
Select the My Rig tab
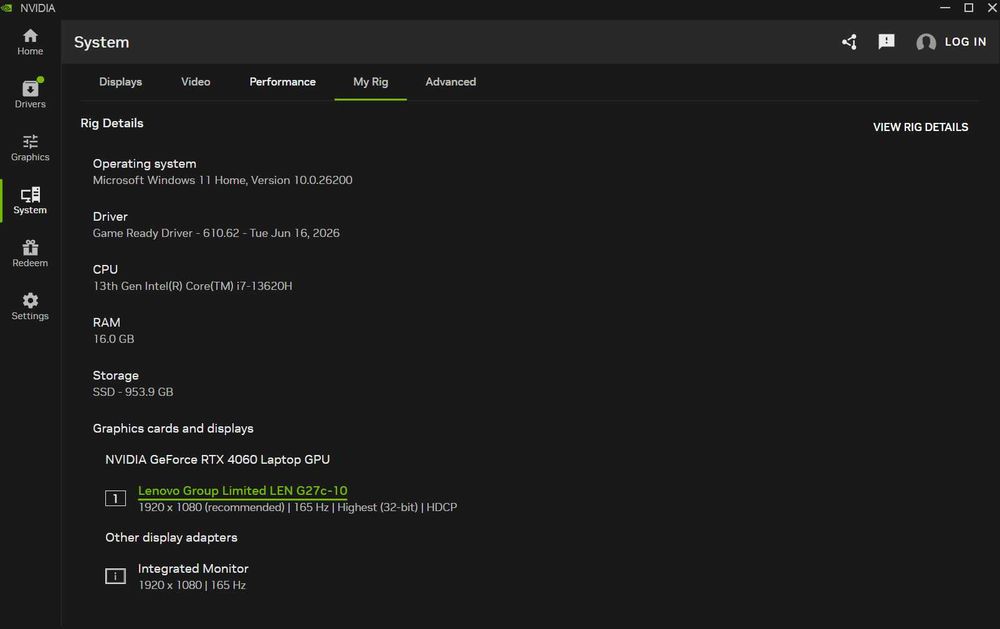pos(371,82)
